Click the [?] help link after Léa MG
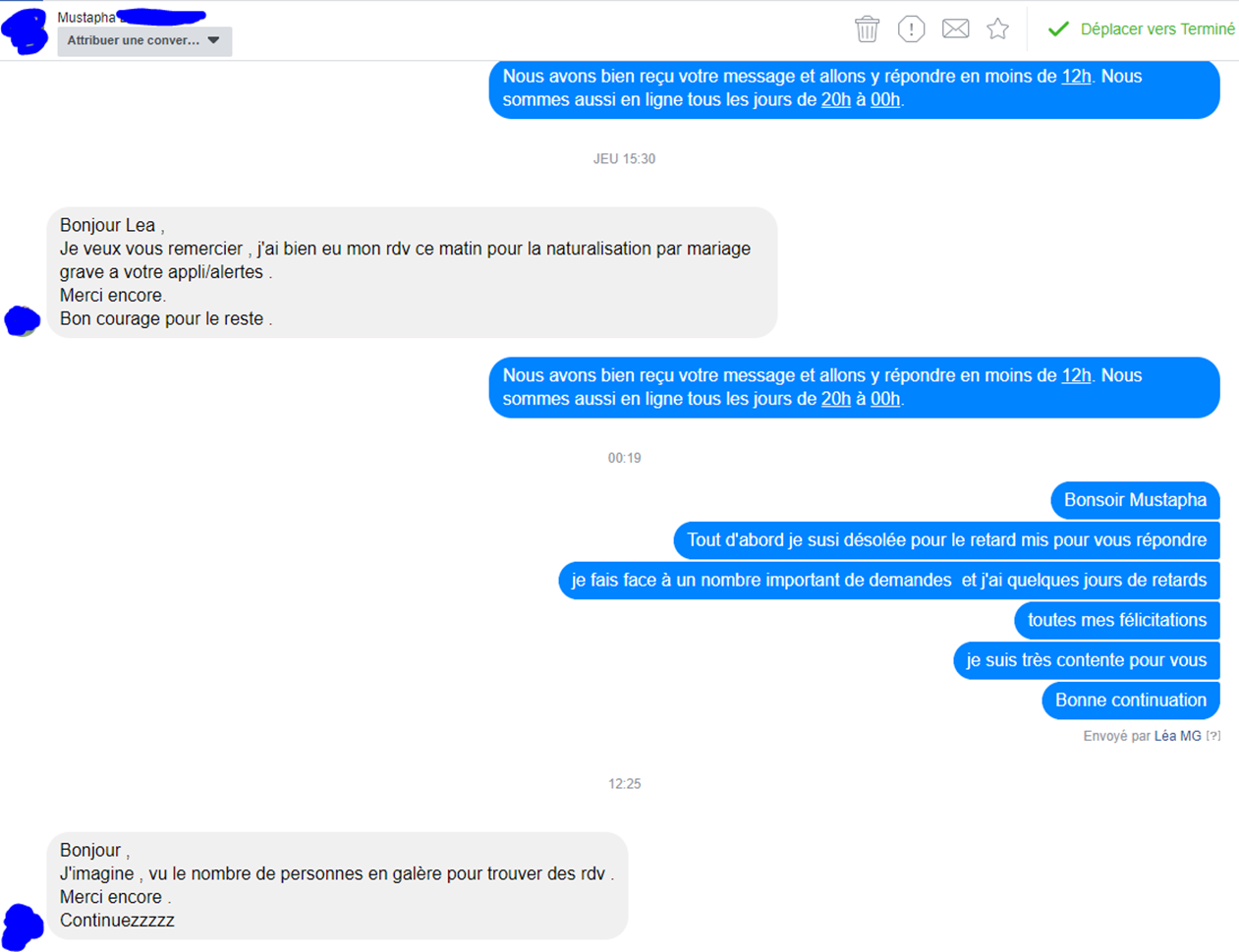 click(1213, 736)
